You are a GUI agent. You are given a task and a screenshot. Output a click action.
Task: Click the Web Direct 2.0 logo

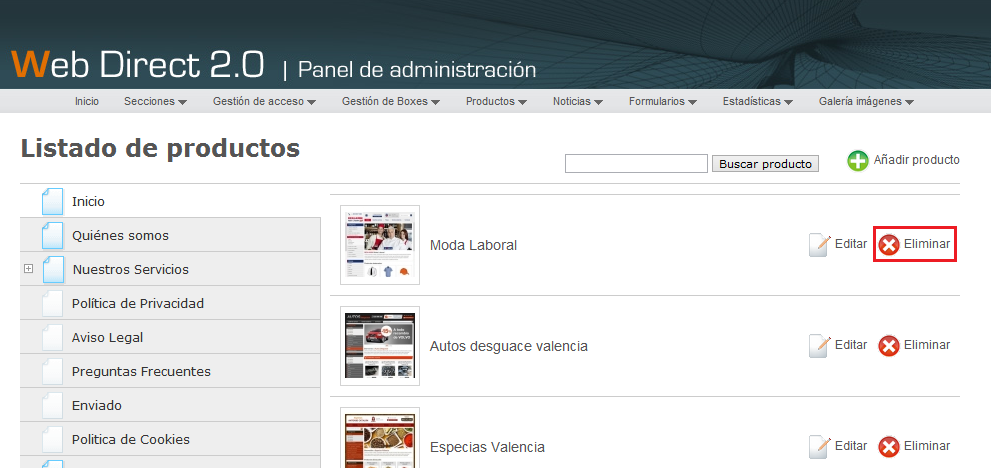tap(137, 64)
